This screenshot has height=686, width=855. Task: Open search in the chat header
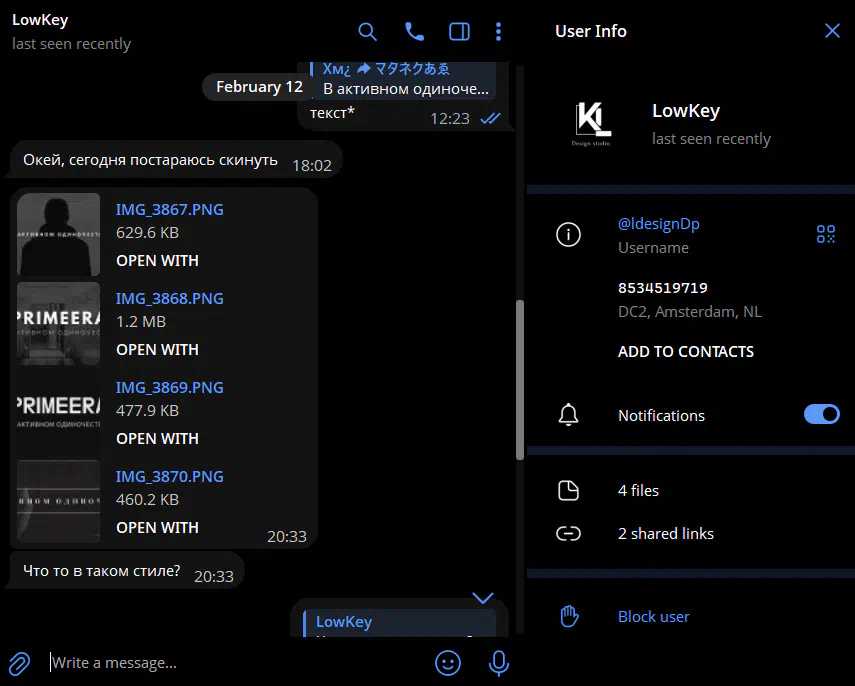tap(367, 32)
